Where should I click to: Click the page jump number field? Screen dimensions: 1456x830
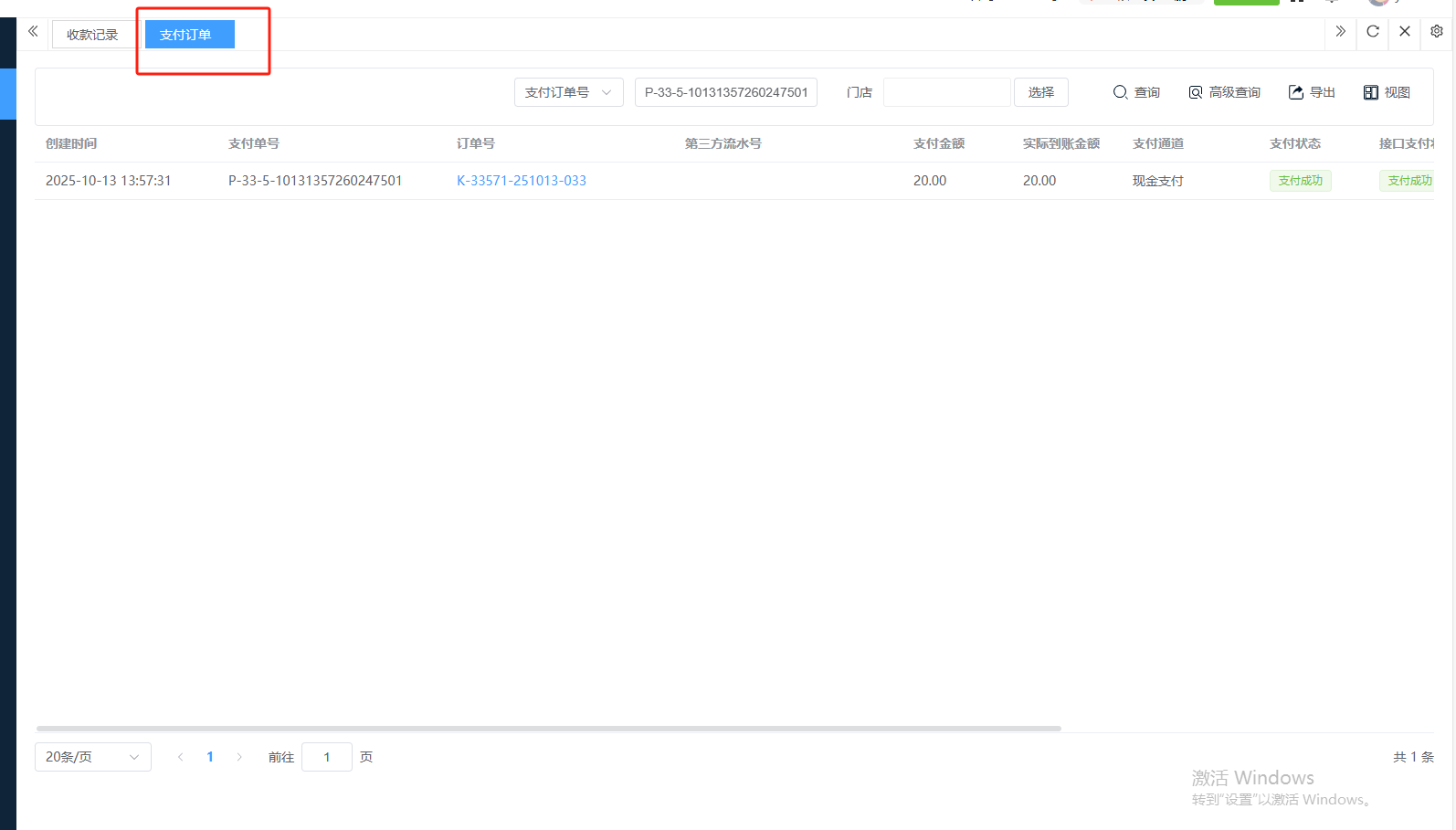326,757
